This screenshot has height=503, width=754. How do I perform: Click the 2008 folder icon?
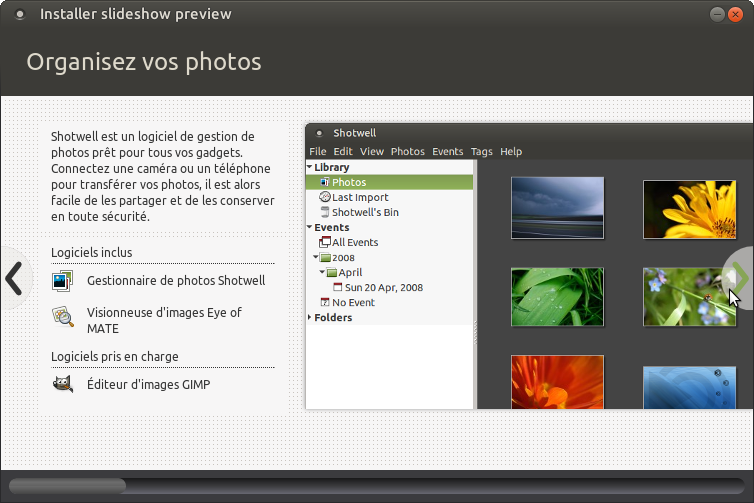pyautogui.click(x=325, y=258)
